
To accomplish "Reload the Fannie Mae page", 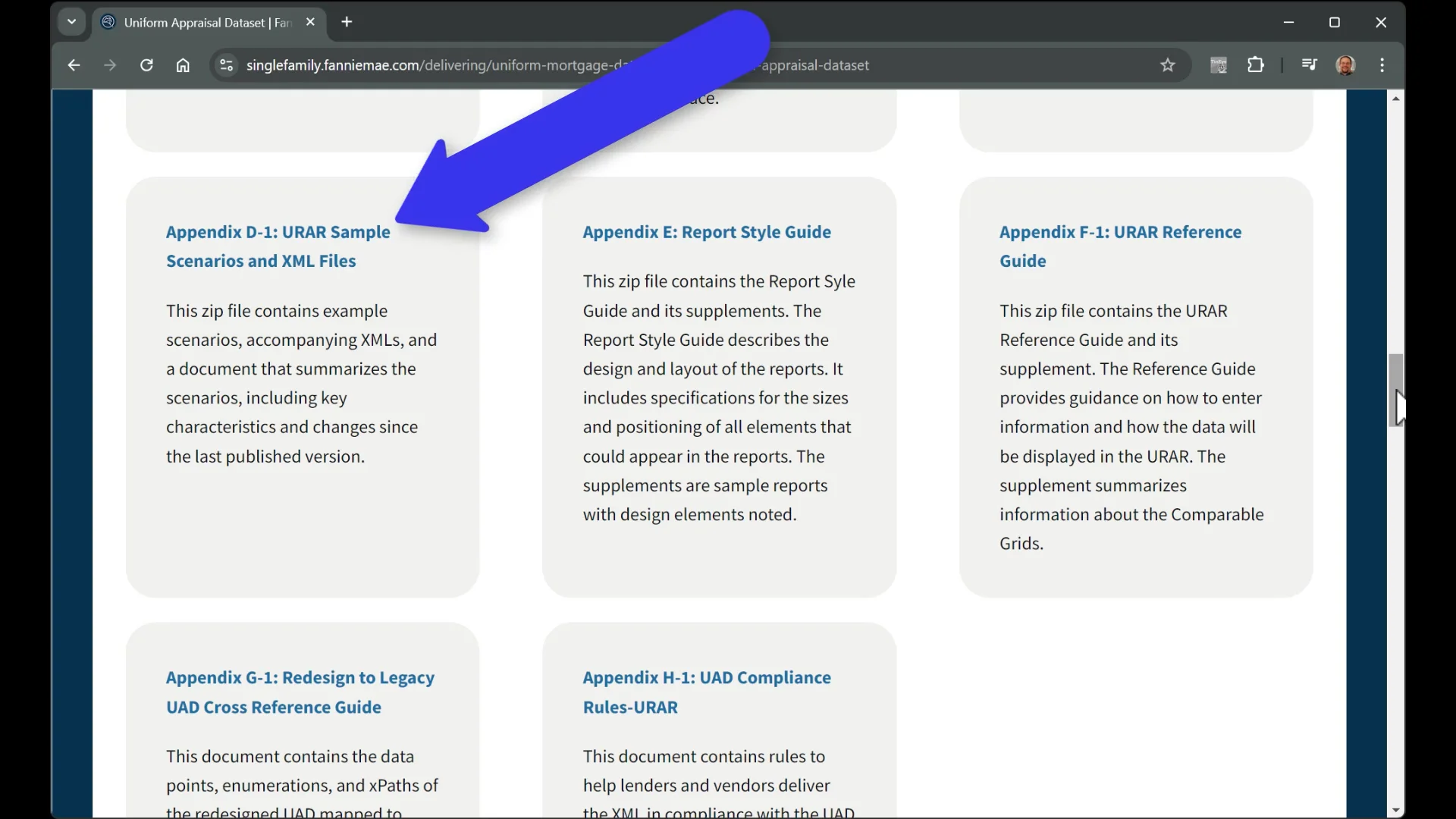I will pos(146,65).
